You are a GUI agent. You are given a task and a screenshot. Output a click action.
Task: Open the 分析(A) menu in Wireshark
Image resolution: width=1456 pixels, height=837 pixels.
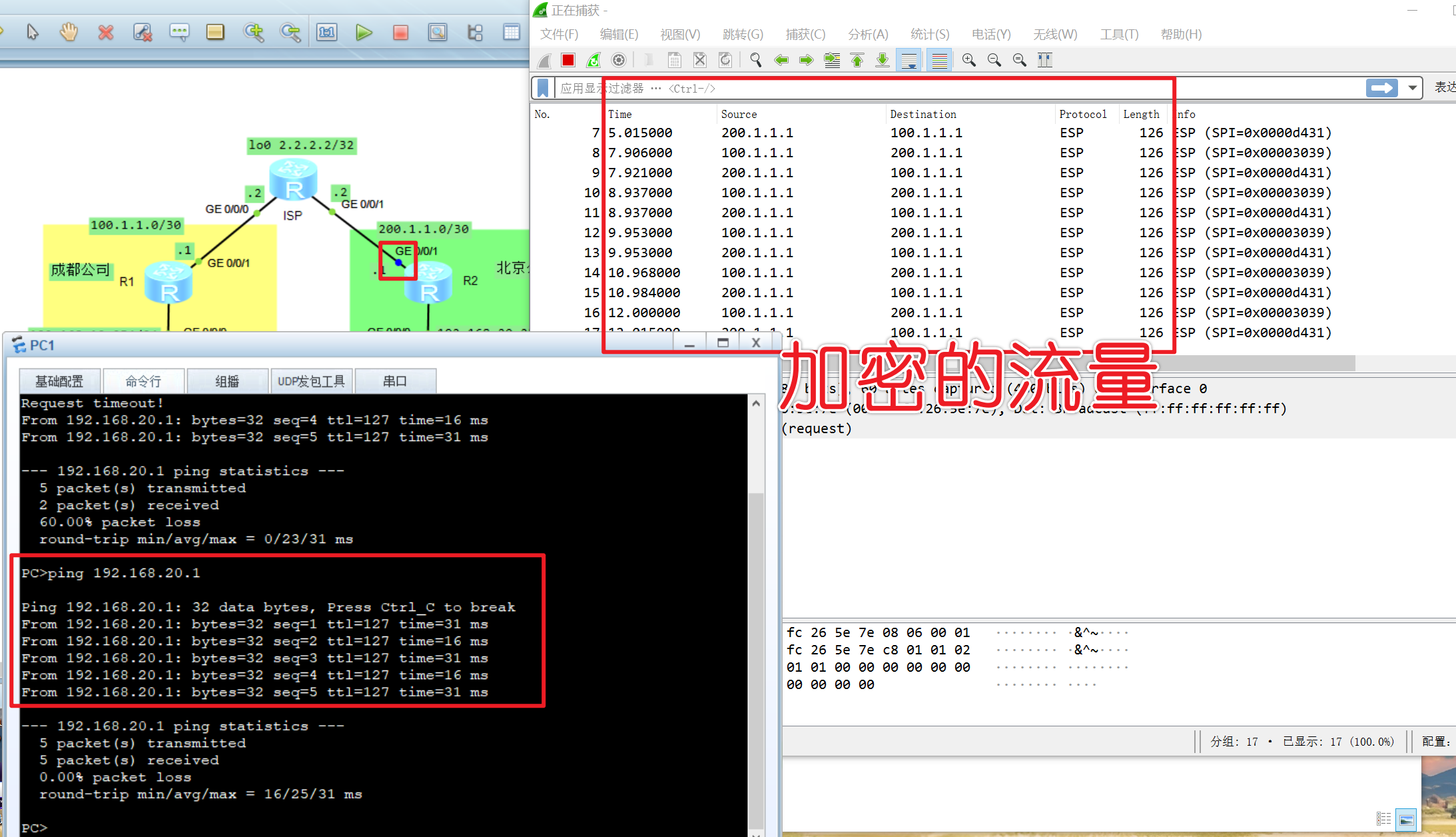[867, 34]
